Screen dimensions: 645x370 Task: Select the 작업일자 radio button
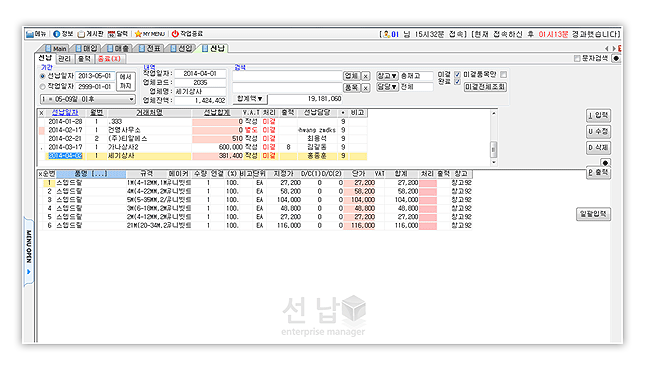pos(42,87)
